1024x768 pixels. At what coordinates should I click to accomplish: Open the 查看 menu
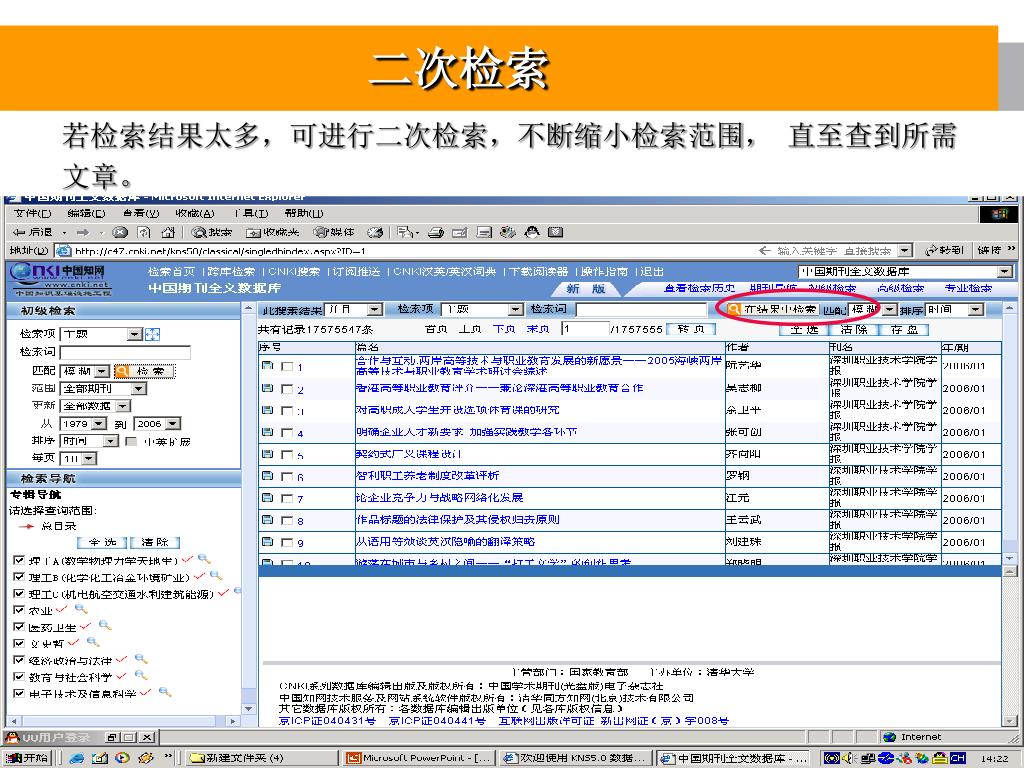pos(140,214)
